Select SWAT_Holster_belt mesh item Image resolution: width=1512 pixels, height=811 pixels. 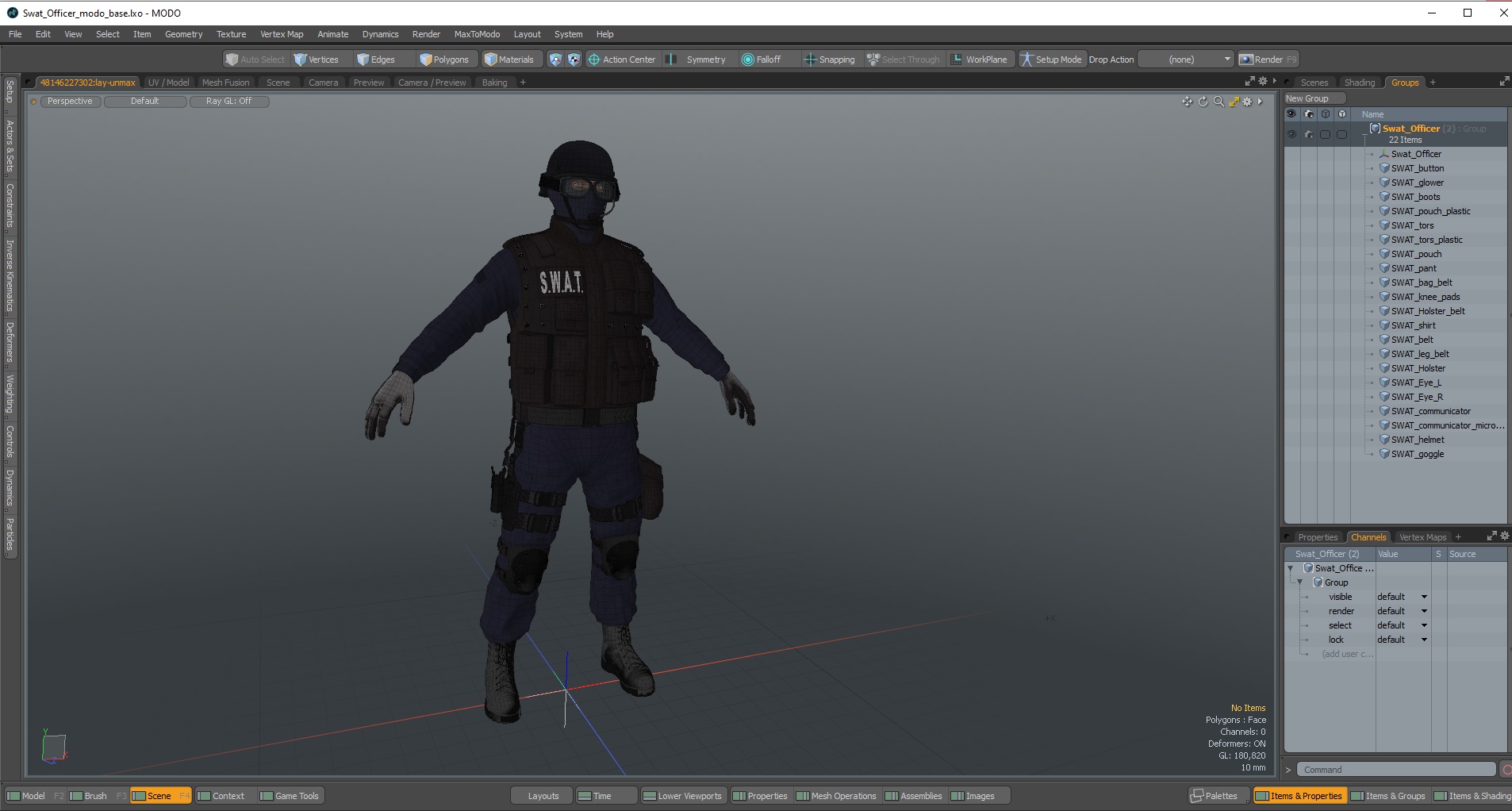coord(1427,311)
